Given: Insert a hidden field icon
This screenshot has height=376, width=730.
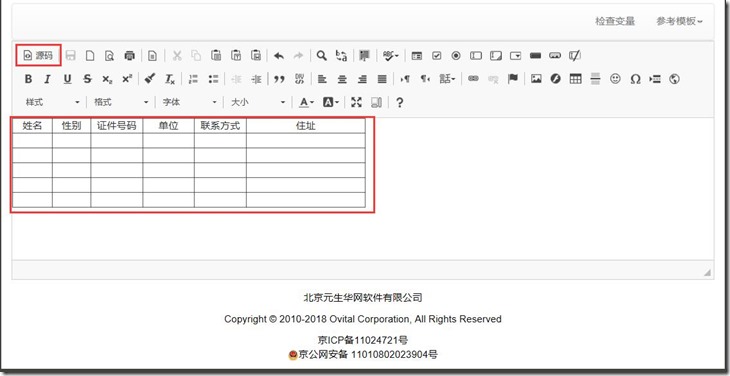Looking at the screenshot, I should pyautogui.click(x=575, y=56).
